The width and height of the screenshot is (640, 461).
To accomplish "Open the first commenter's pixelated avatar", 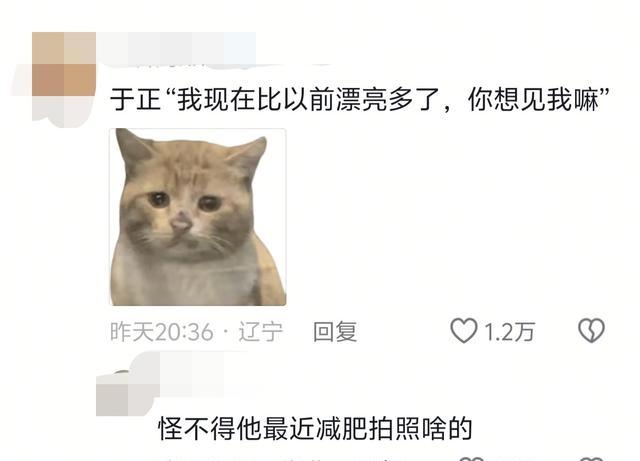I will (x=64, y=80).
